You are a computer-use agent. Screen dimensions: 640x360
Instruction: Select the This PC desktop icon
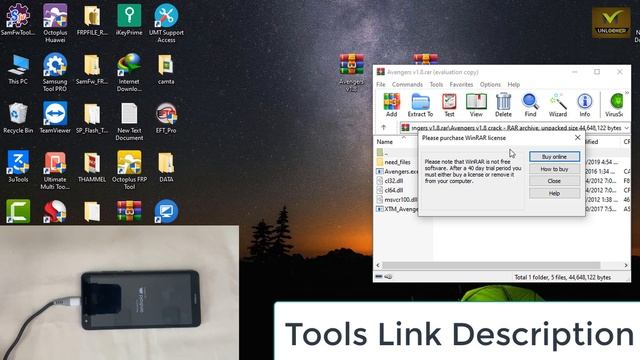coord(18,69)
